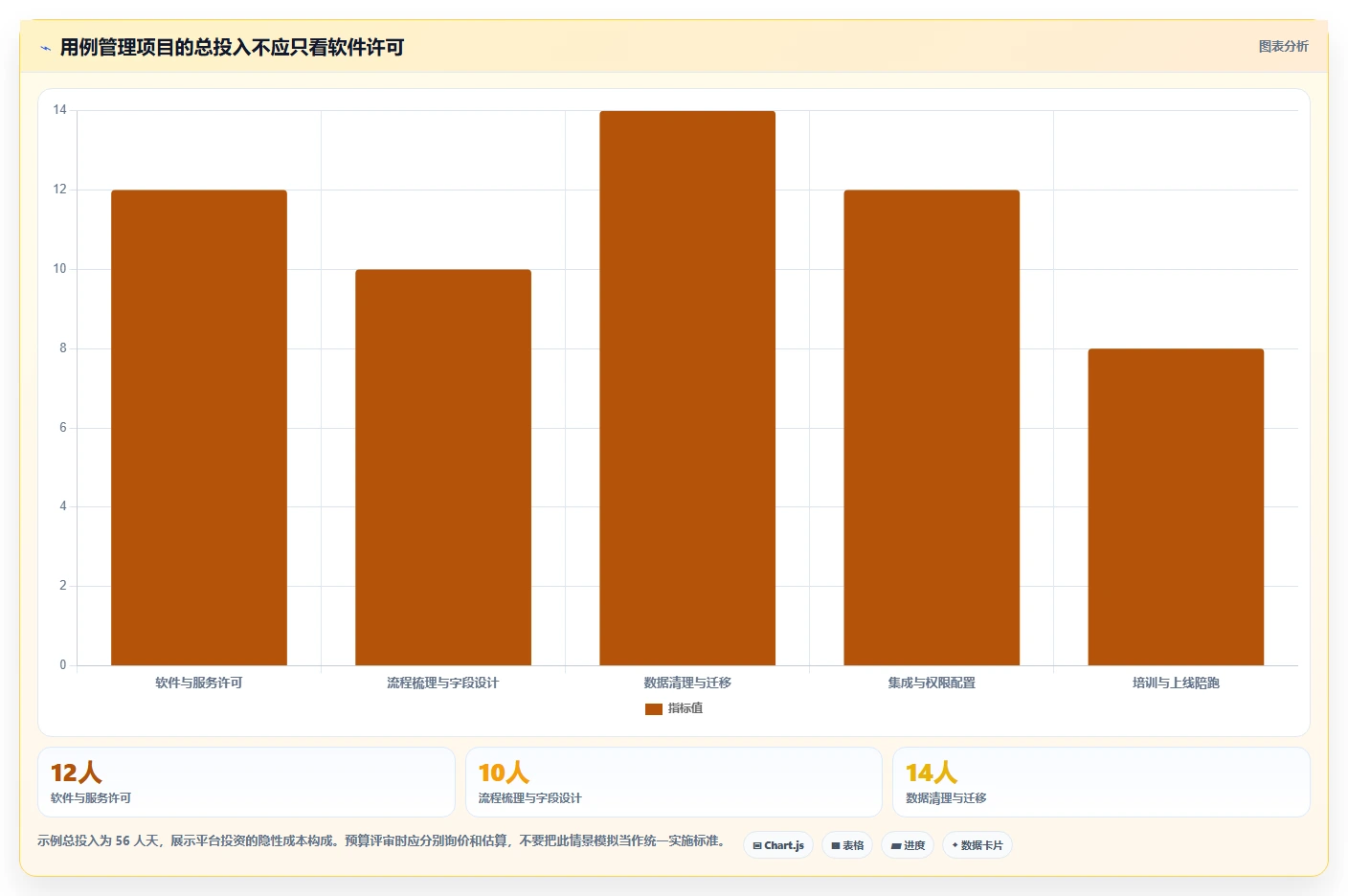Image resolution: width=1348 pixels, height=896 pixels.
Task: Click the x-axis label 培训与上线陪跑
Action: click(x=1176, y=683)
